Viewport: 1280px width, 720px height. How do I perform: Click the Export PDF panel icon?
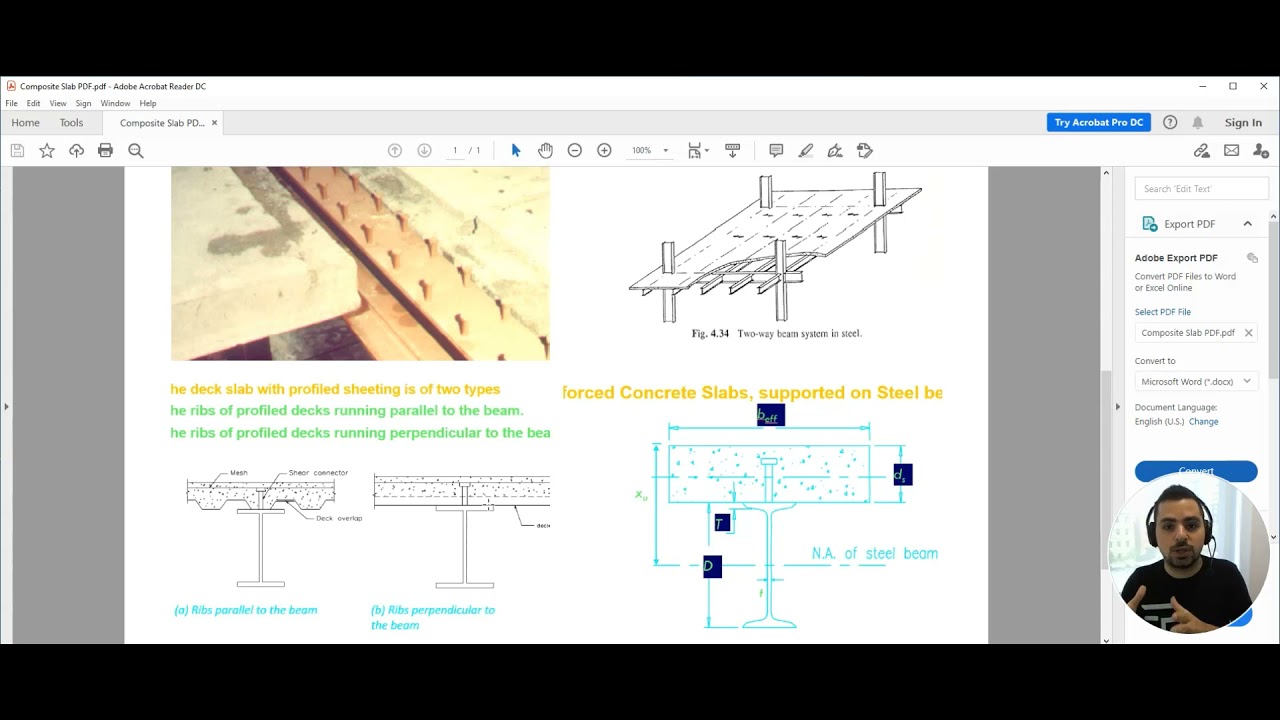[1149, 224]
